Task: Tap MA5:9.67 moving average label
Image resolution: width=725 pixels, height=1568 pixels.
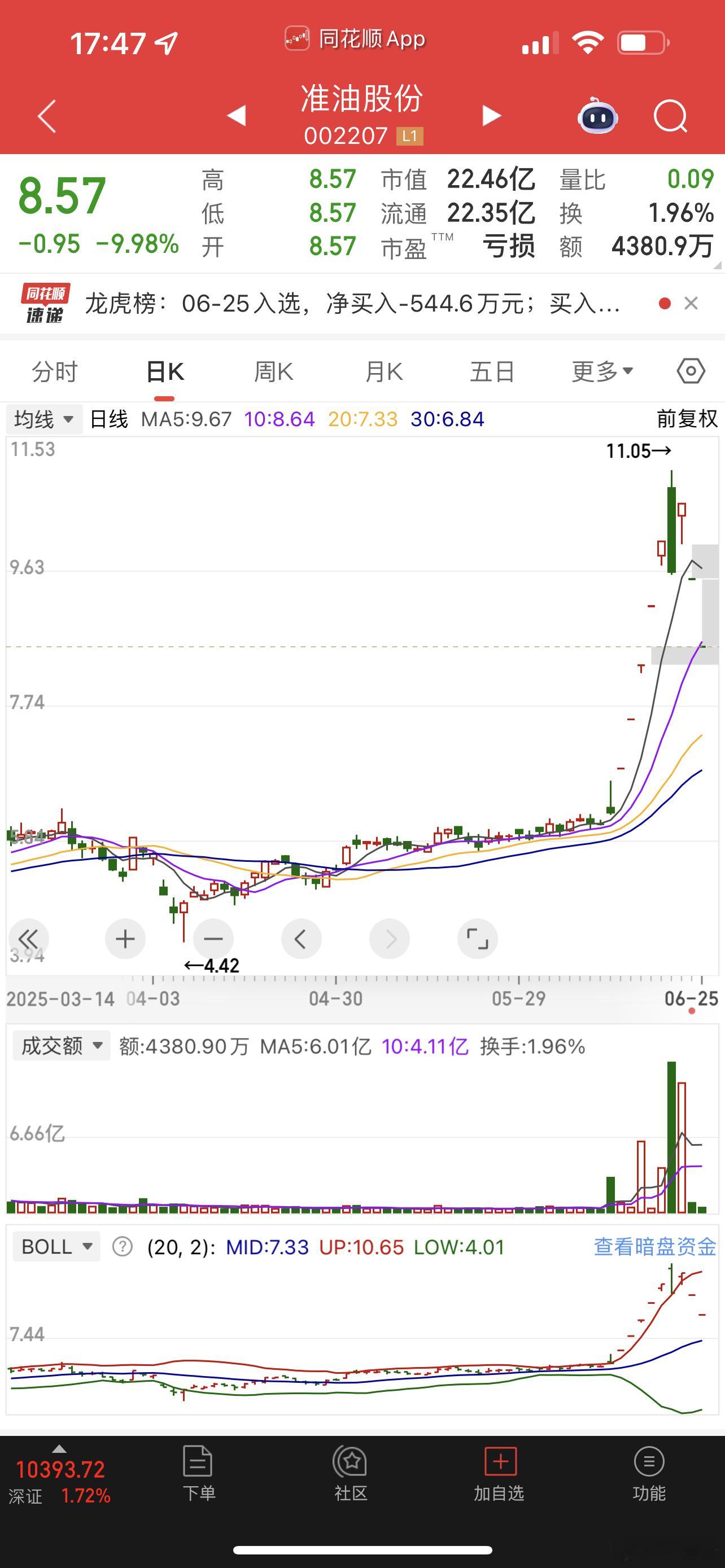Action: [186, 419]
